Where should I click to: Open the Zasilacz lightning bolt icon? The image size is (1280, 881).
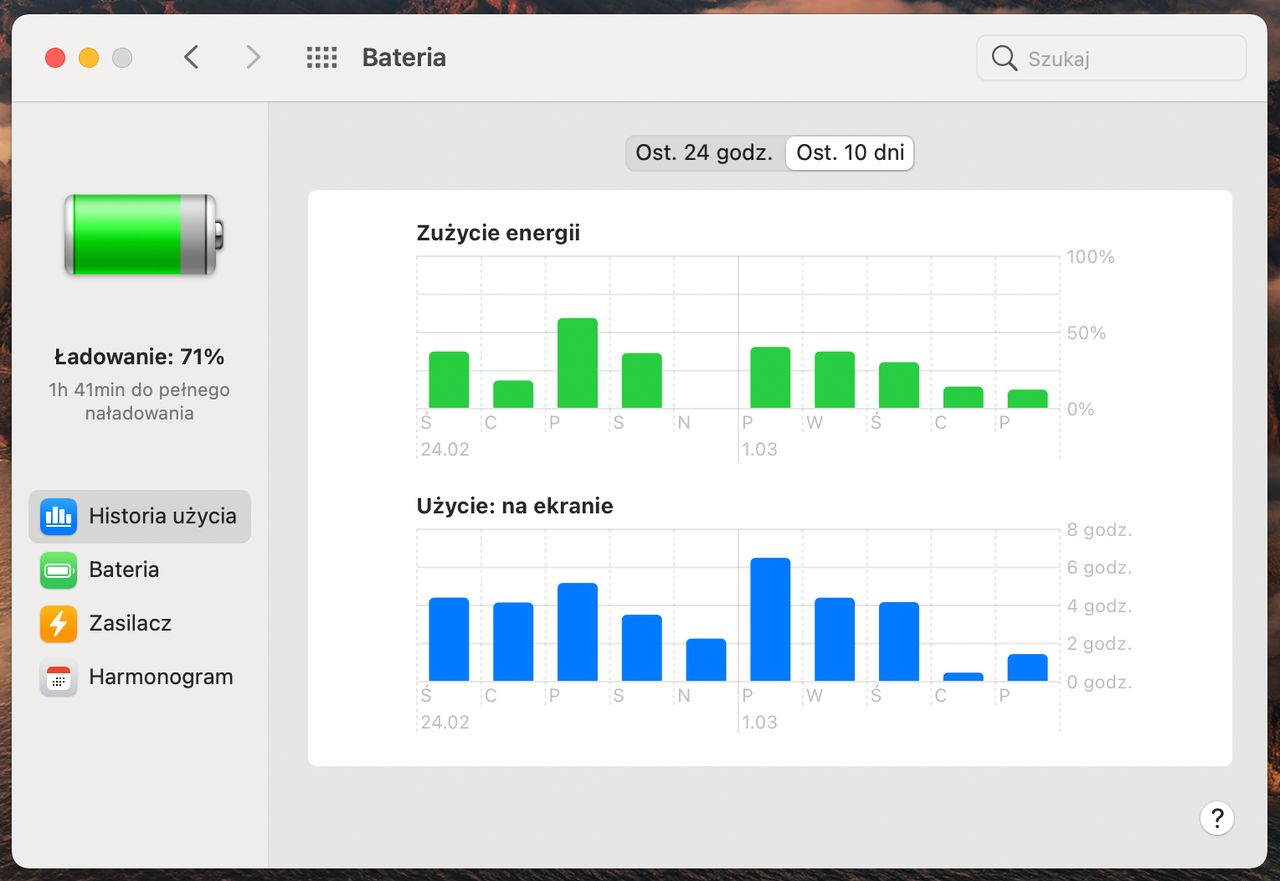click(x=58, y=623)
